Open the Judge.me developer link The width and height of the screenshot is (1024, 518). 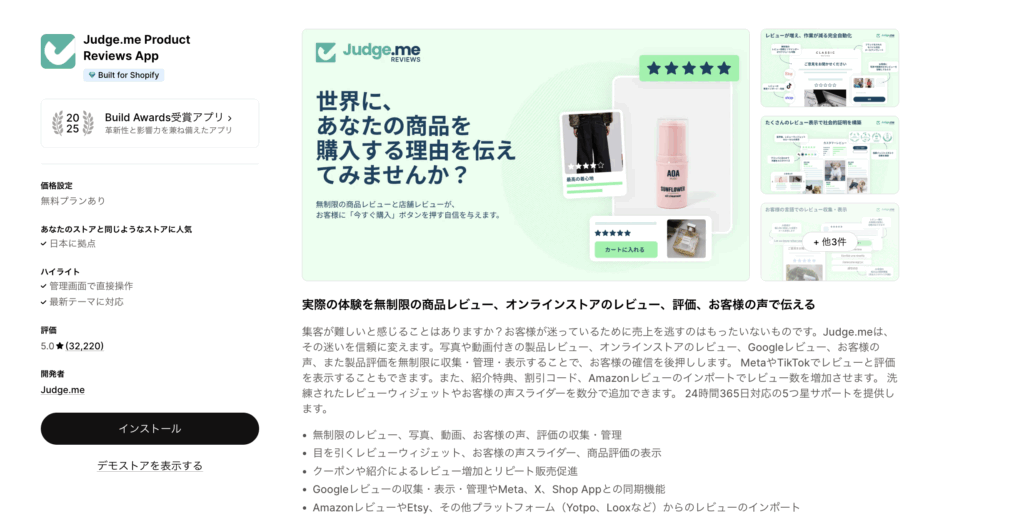click(63, 390)
